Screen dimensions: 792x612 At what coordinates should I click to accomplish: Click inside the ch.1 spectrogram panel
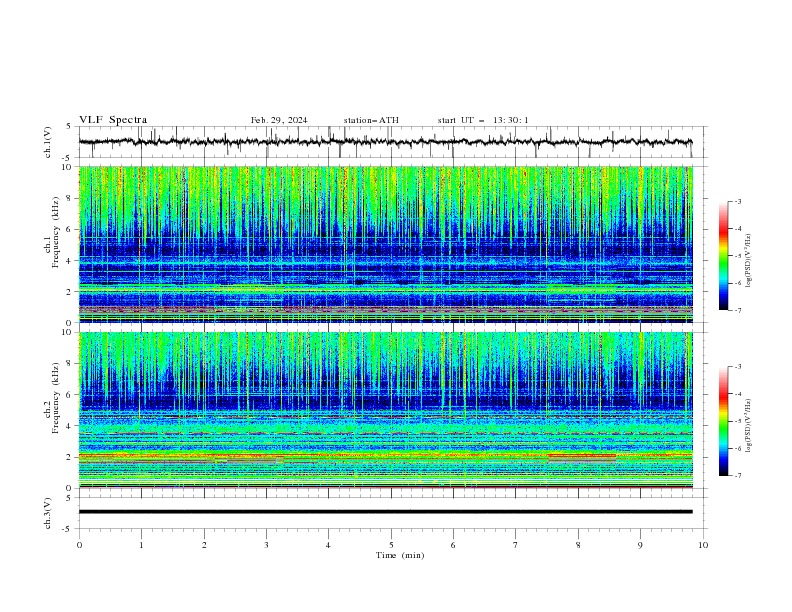(385, 244)
